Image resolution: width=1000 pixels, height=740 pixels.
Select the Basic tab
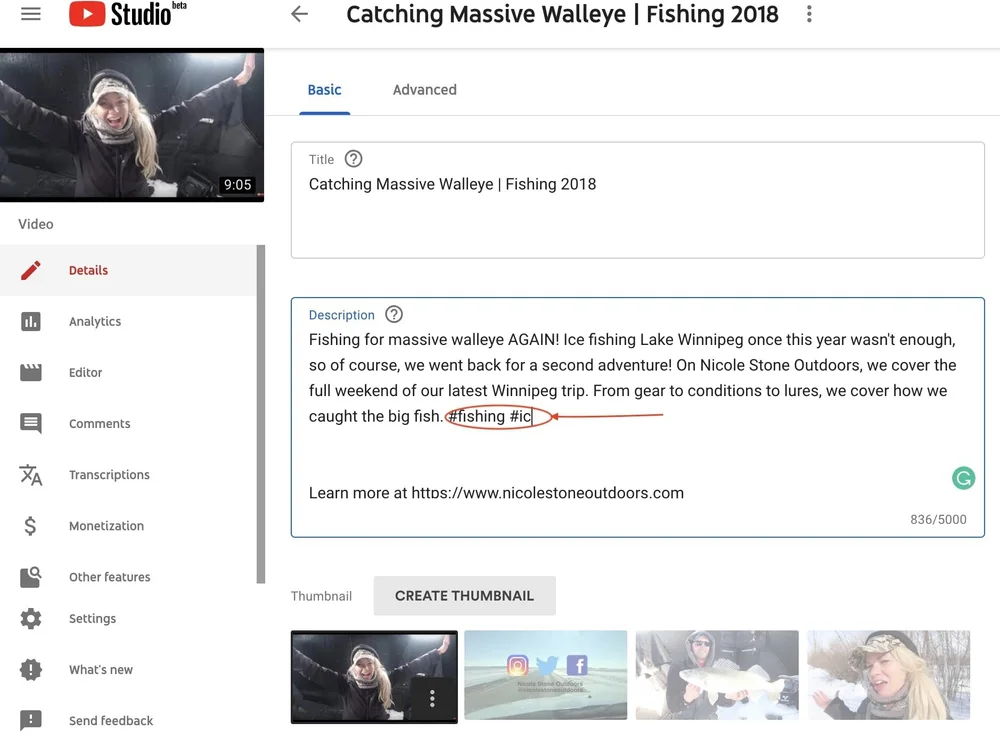pos(324,89)
